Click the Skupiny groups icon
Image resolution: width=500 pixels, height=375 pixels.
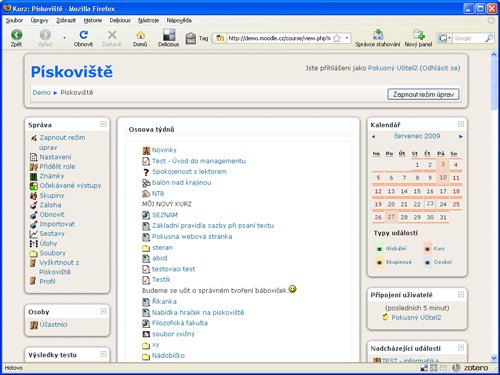33,196
